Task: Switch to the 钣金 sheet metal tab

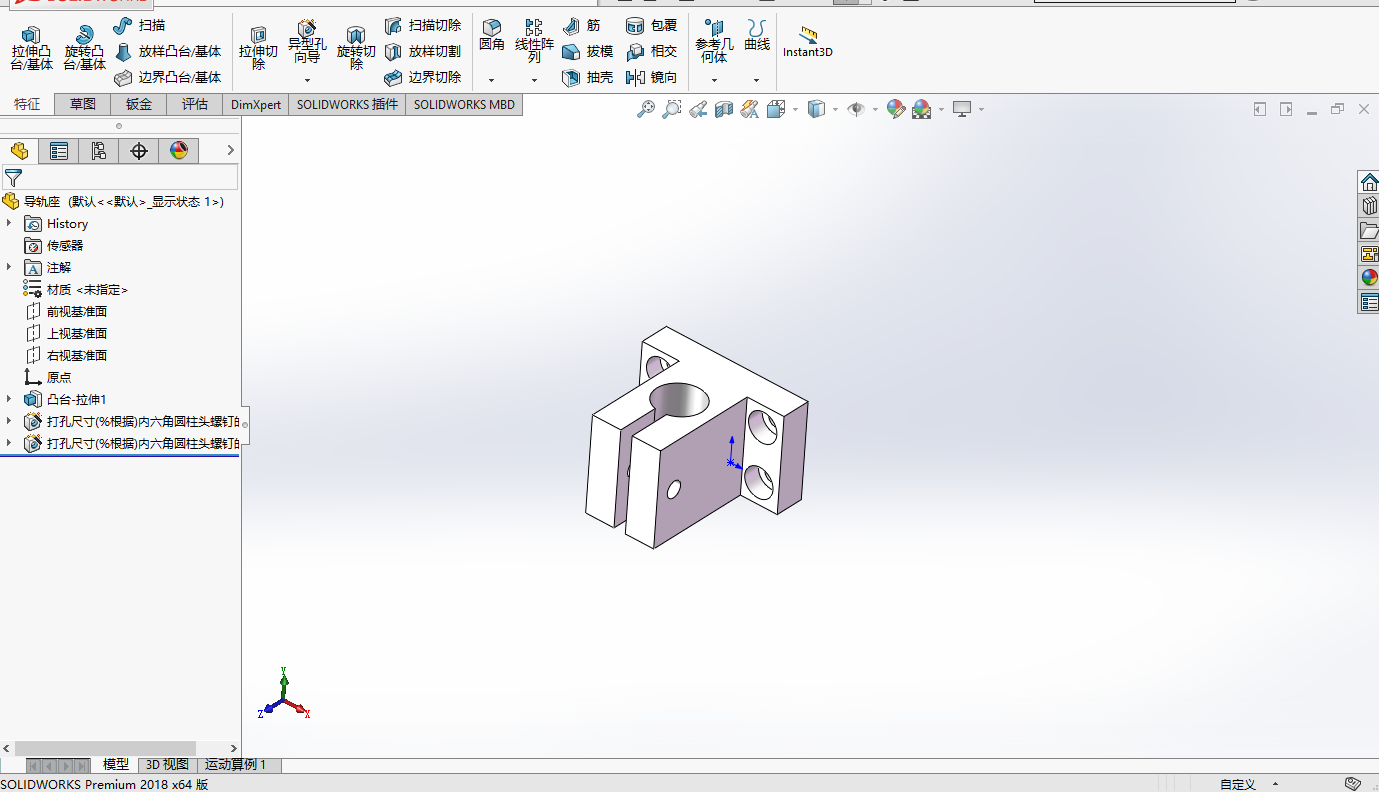Action: click(139, 104)
